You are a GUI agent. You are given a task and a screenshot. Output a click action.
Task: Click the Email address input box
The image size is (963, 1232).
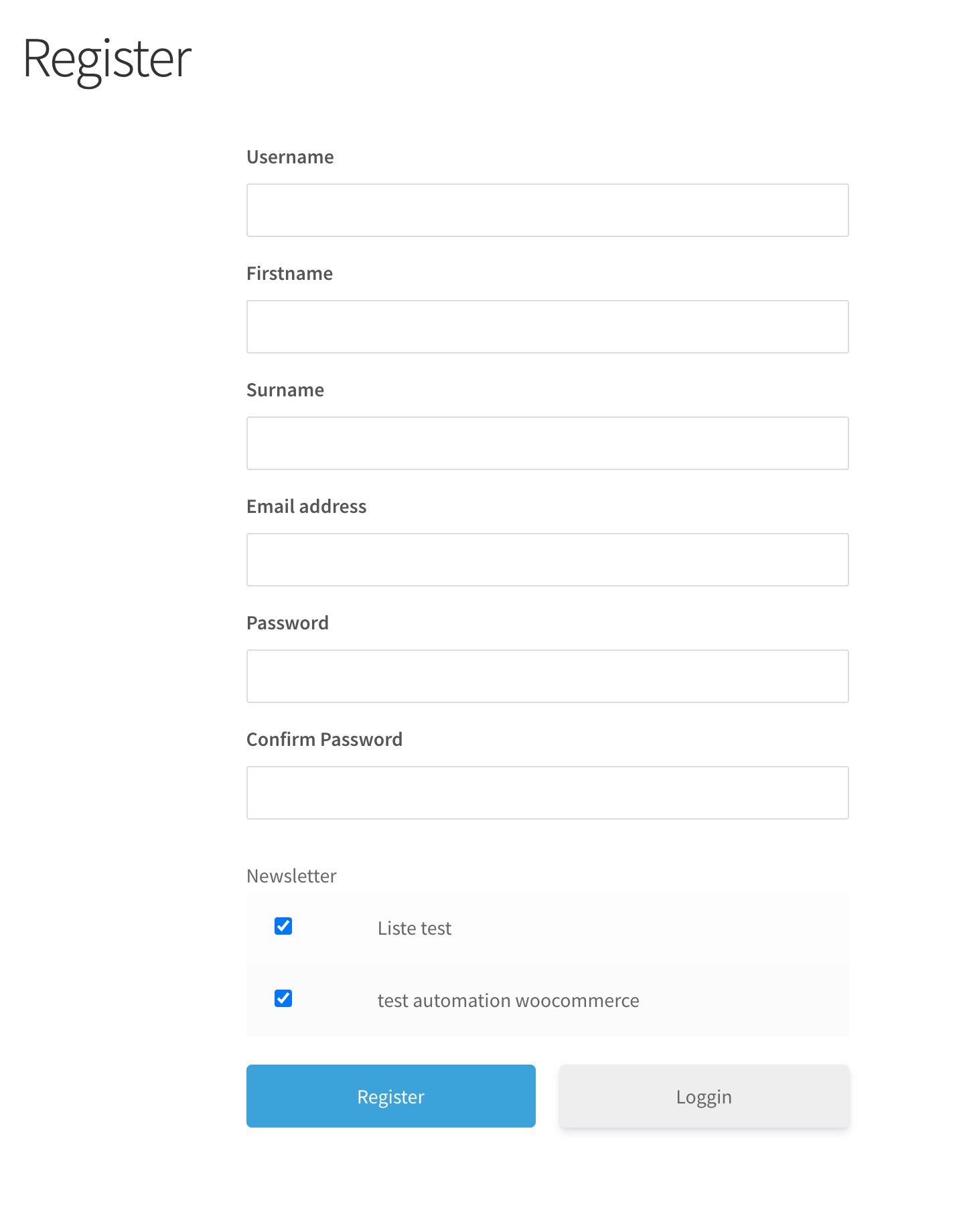(547, 560)
